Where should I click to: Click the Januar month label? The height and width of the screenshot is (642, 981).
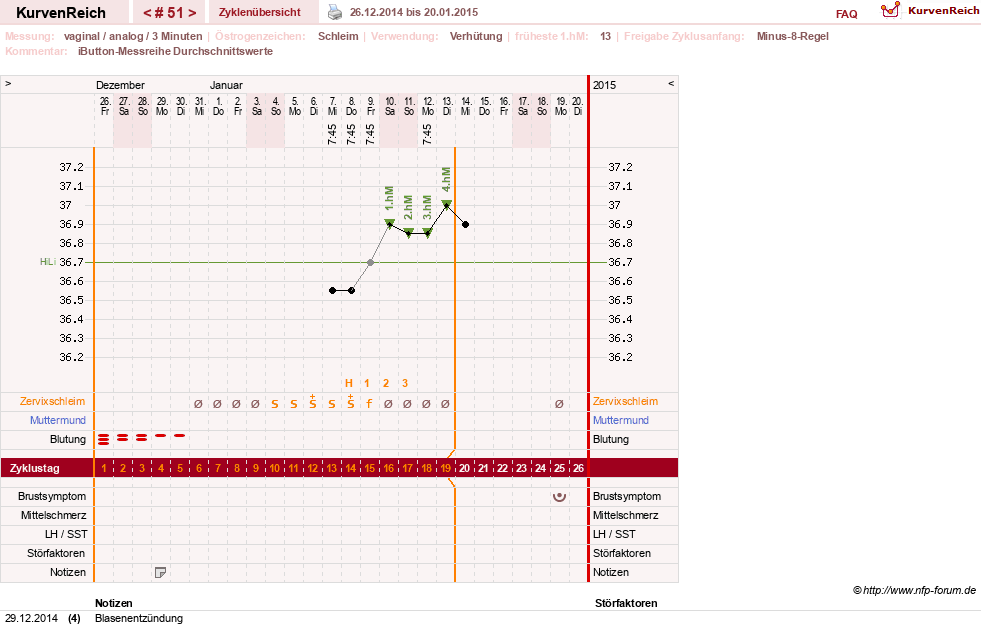click(x=226, y=85)
